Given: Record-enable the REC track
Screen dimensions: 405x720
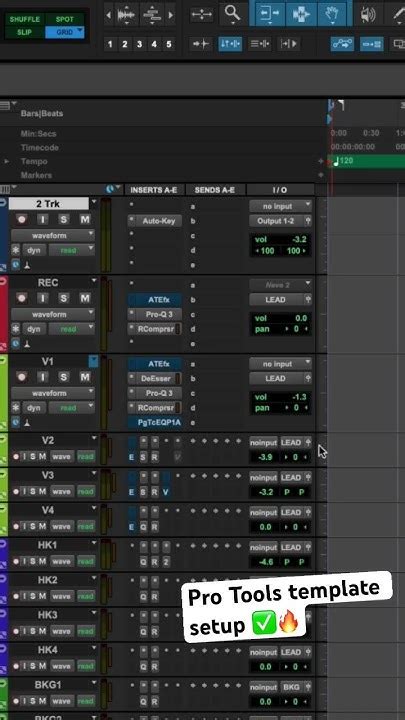Looking at the screenshot, I should [x=22, y=298].
